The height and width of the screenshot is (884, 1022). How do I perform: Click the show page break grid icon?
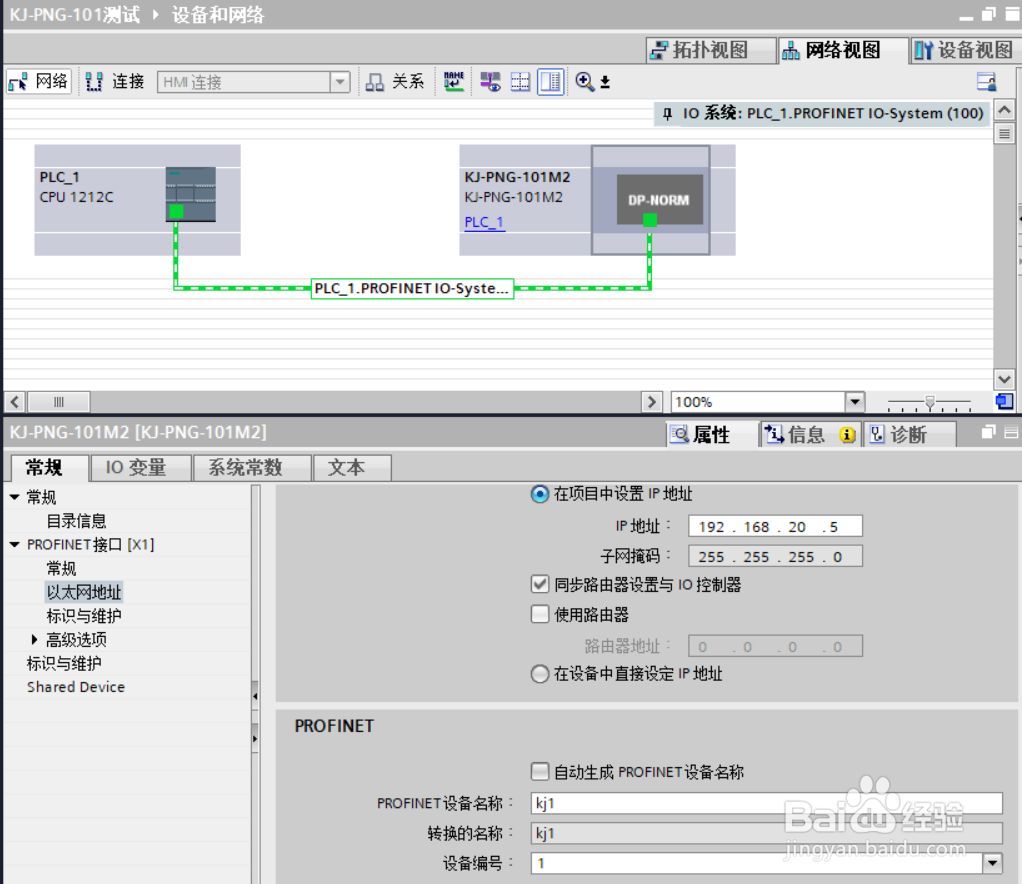click(x=520, y=81)
